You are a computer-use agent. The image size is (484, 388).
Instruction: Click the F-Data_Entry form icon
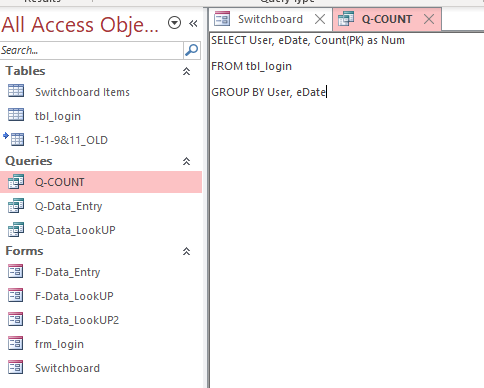pos(16,272)
